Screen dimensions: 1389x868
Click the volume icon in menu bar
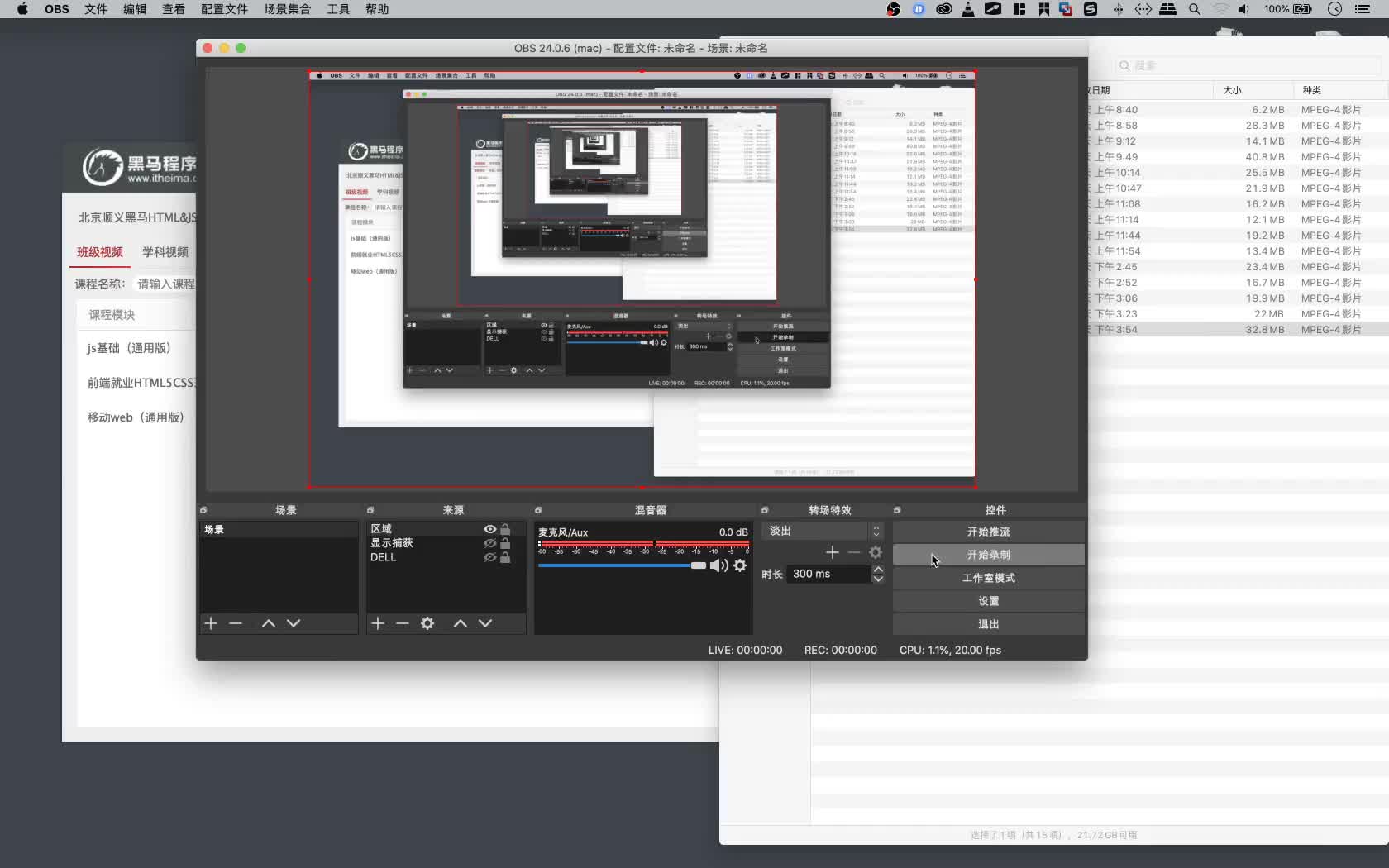click(x=1243, y=9)
